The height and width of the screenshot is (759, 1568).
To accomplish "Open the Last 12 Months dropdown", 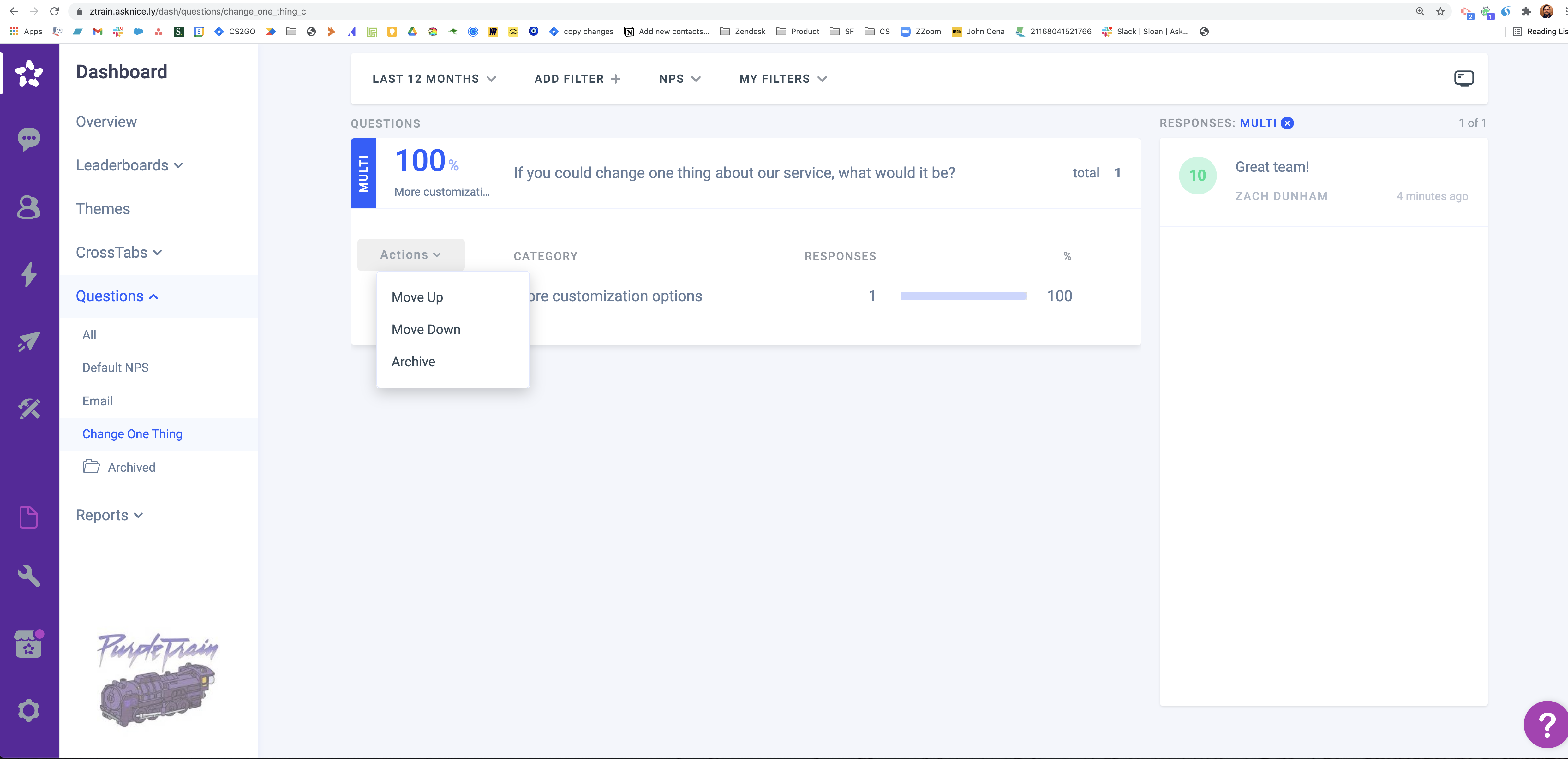I will click(x=434, y=79).
